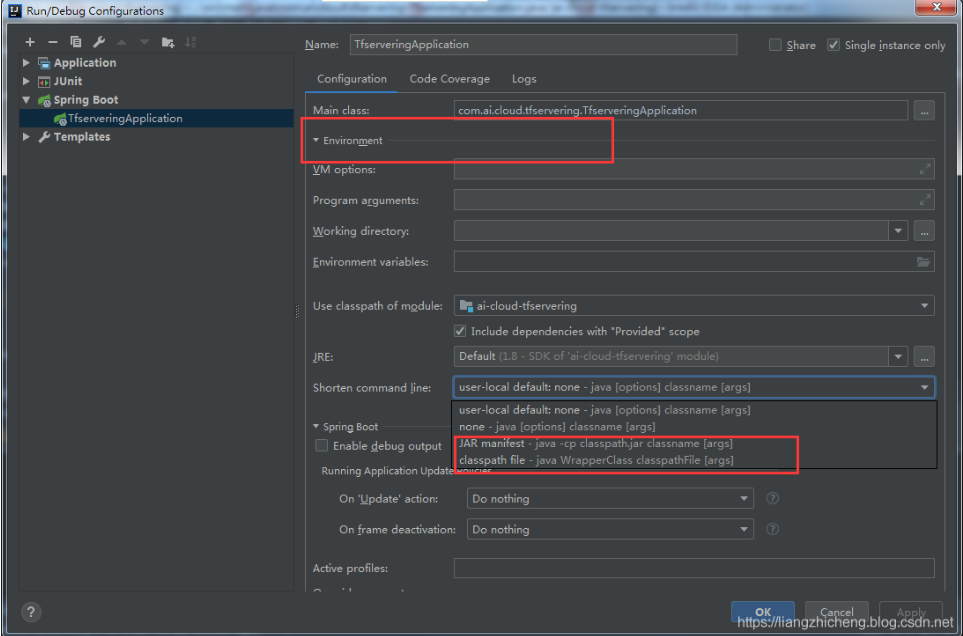Screen dimensions: 963x636
Task: Uncheck Single instance only checkbox
Action: [x=833, y=45]
